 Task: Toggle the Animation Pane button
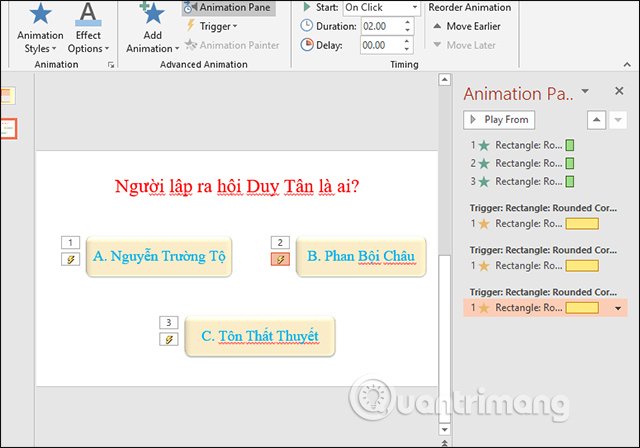click(228, 7)
